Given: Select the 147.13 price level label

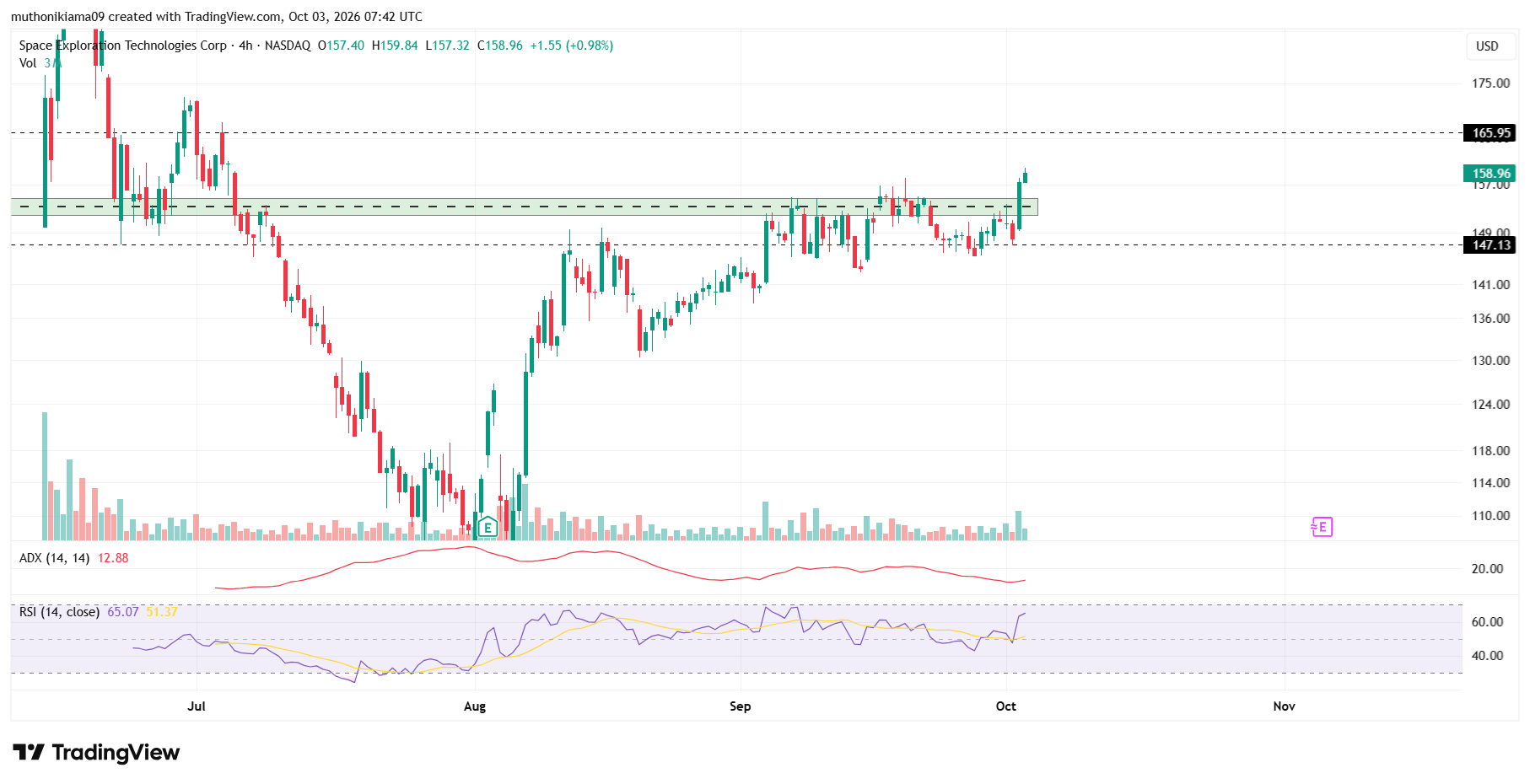Looking at the screenshot, I should [1491, 245].
